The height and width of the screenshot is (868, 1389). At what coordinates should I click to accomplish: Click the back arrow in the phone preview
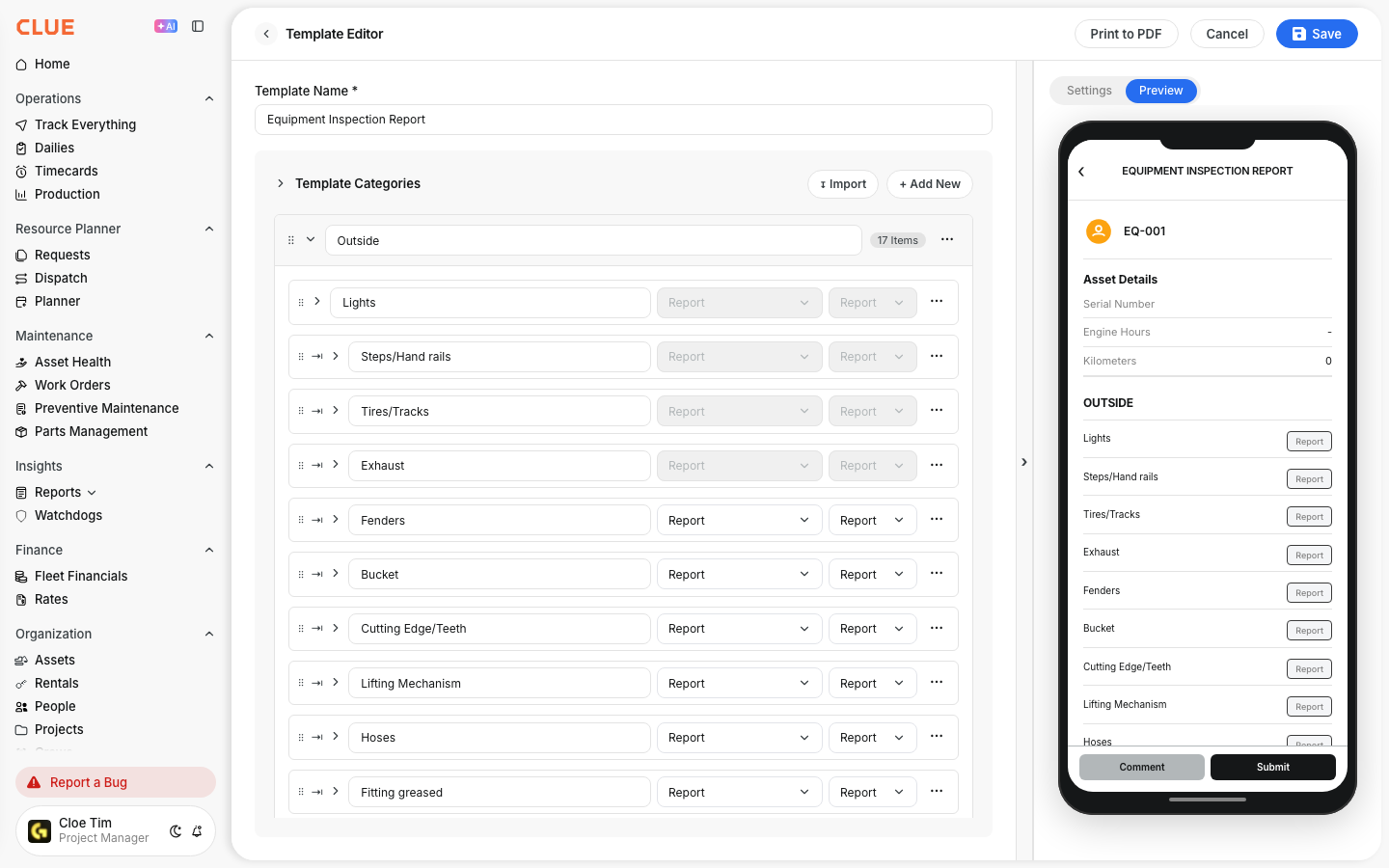(x=1081, y=172)
